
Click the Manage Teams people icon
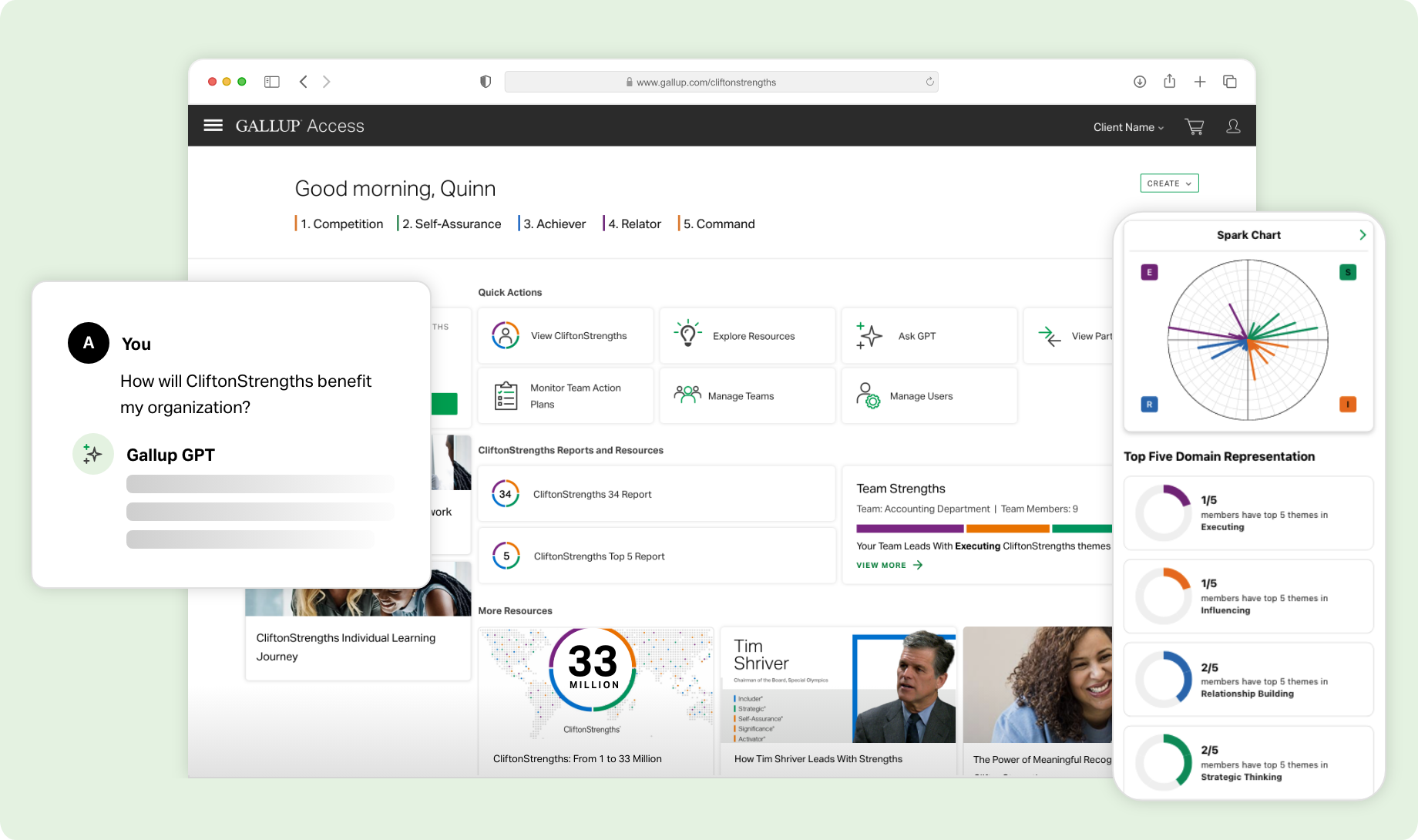[687, 395]
